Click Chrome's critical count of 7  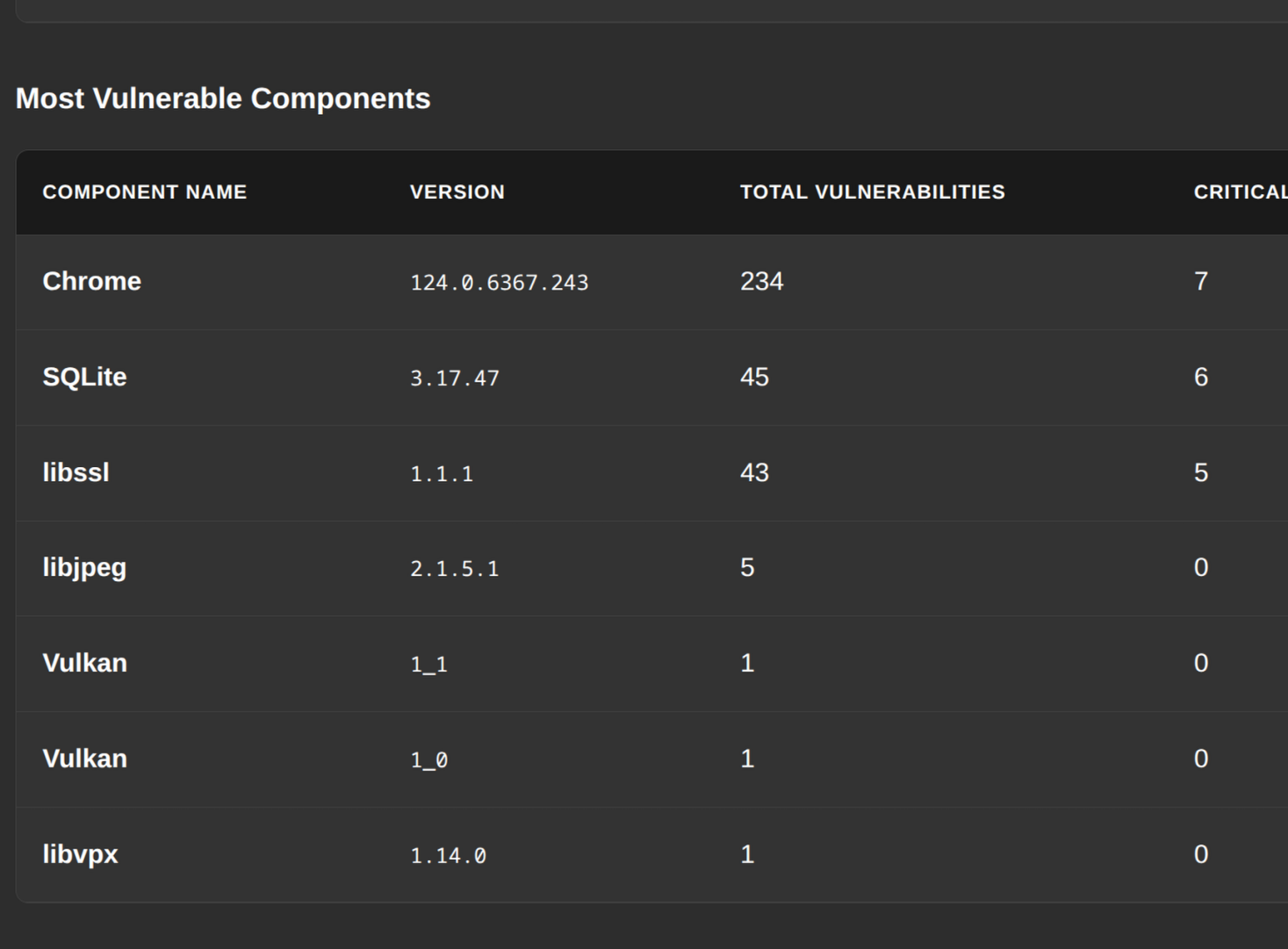tap(1201, 282)
